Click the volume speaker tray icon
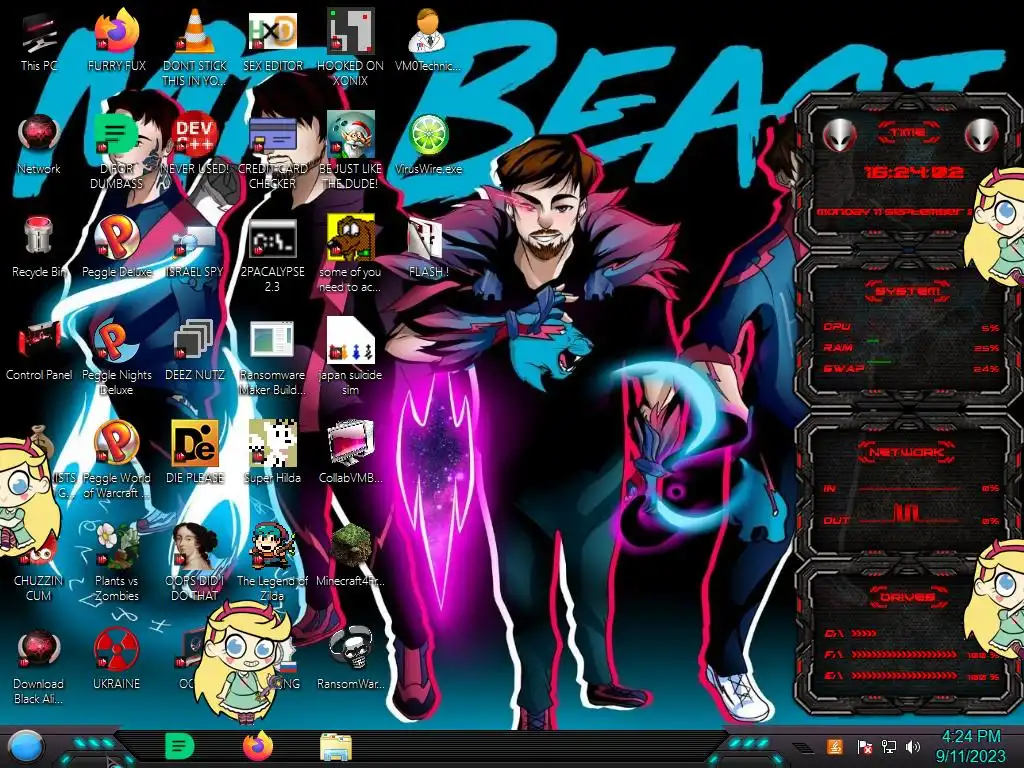The height and width of the screenshot is (768, 1024). [913, 746]
